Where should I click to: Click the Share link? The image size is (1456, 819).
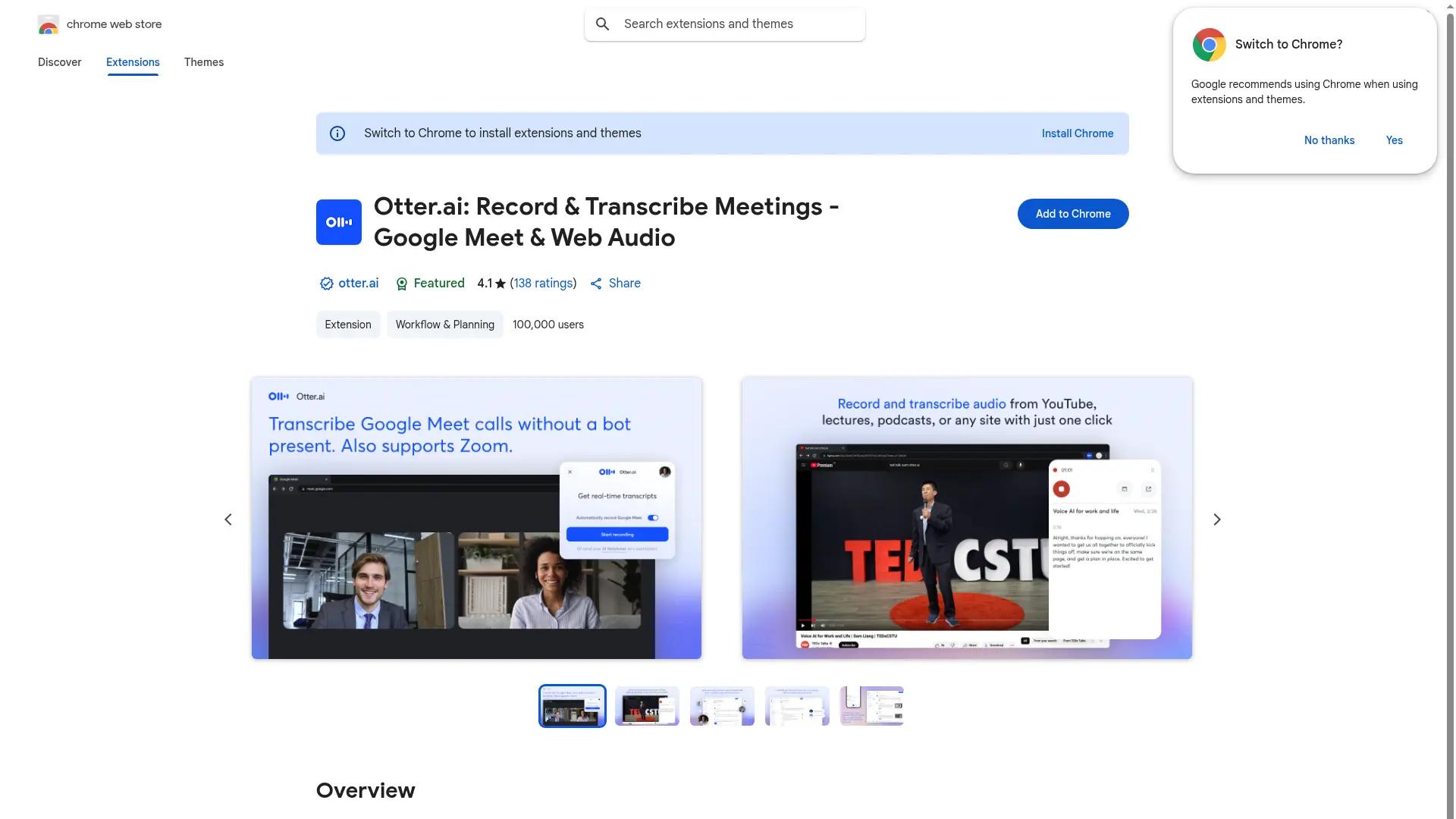pyautogui.click(x=625, y=284)
